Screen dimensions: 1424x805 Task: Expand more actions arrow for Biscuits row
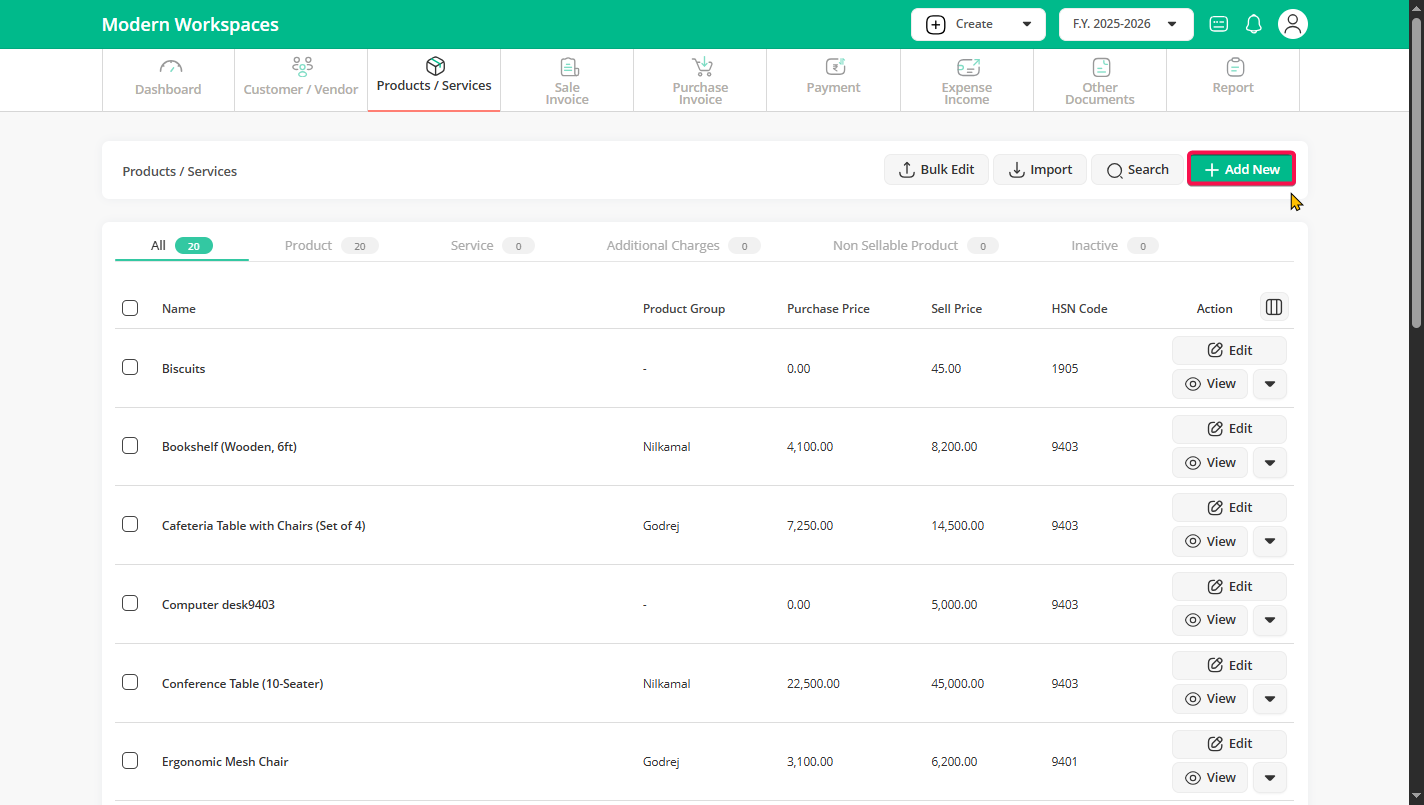pyautogui.click(x=1269, y=384)
